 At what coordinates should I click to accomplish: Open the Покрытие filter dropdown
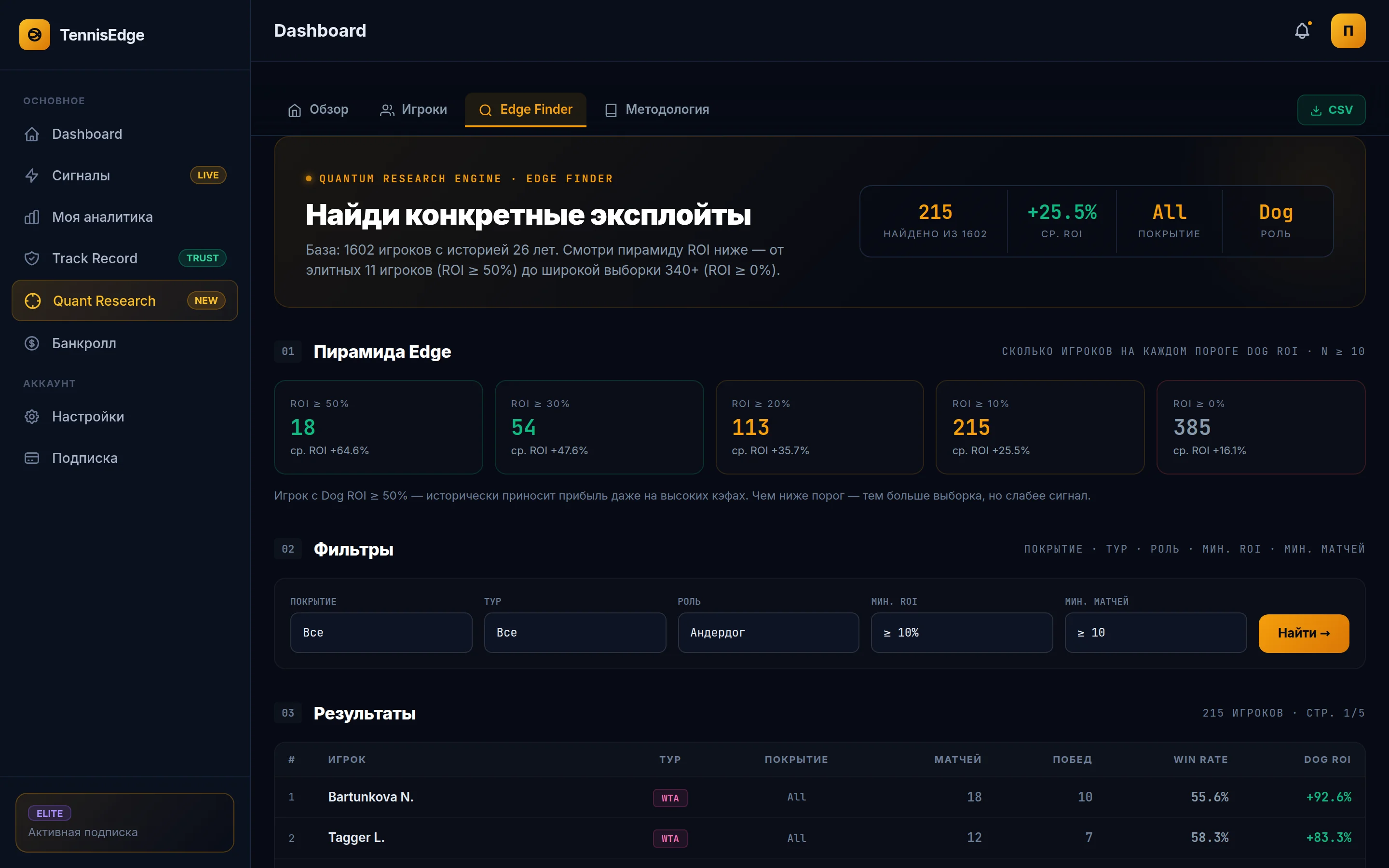click(381, 633)
